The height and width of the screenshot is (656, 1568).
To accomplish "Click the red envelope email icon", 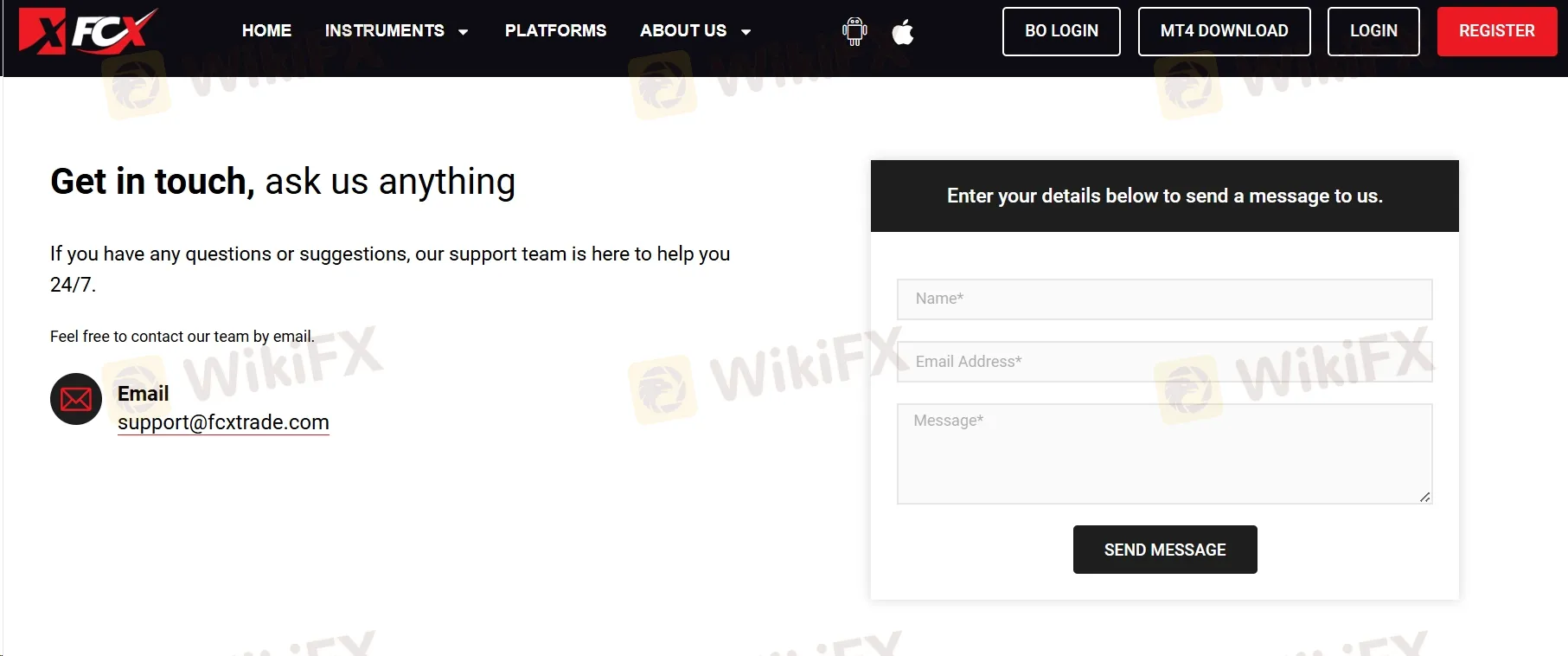I will [76, 399].
